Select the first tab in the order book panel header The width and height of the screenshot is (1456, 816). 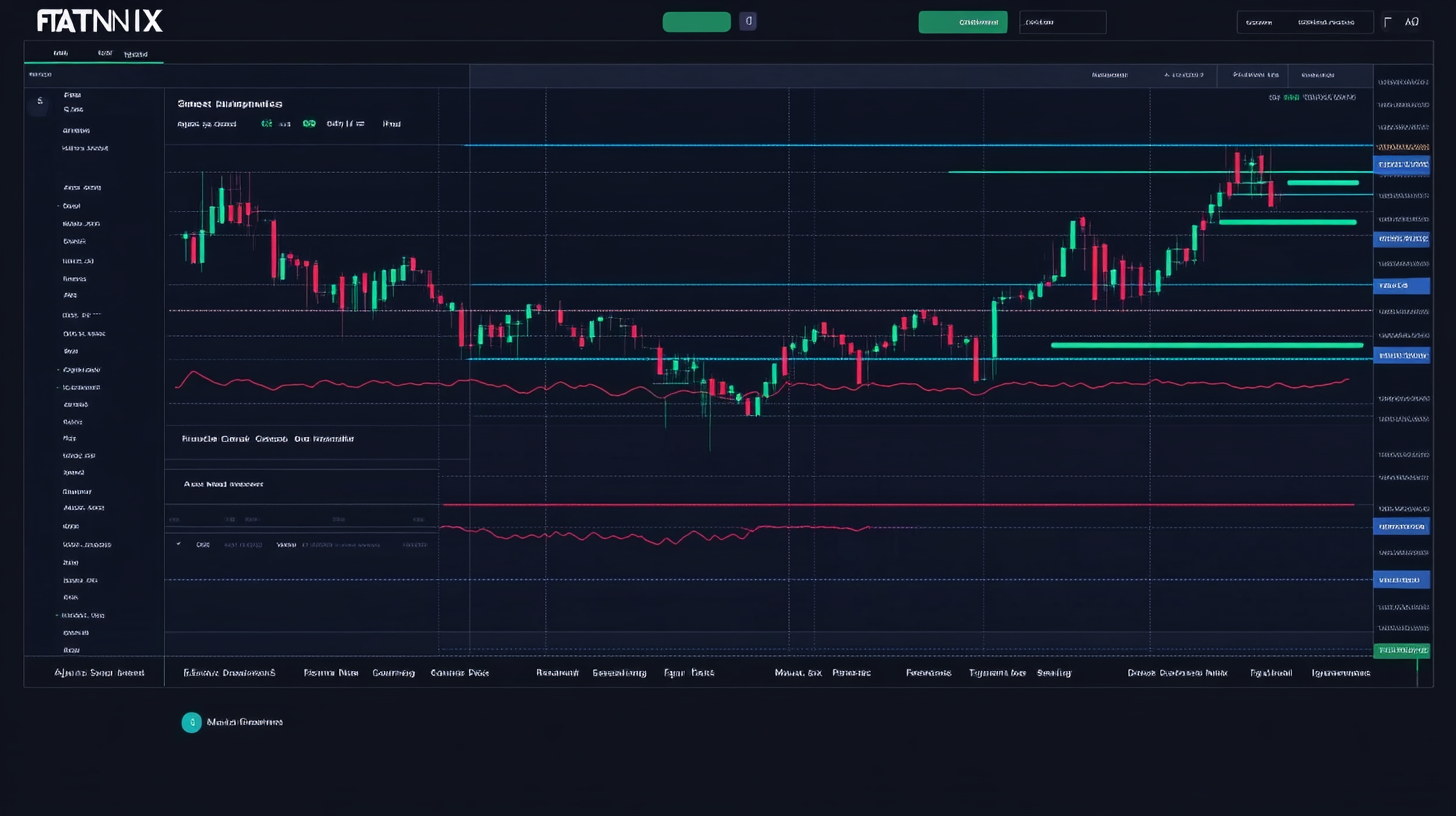pyautogui.click(x=1109, y=74)
